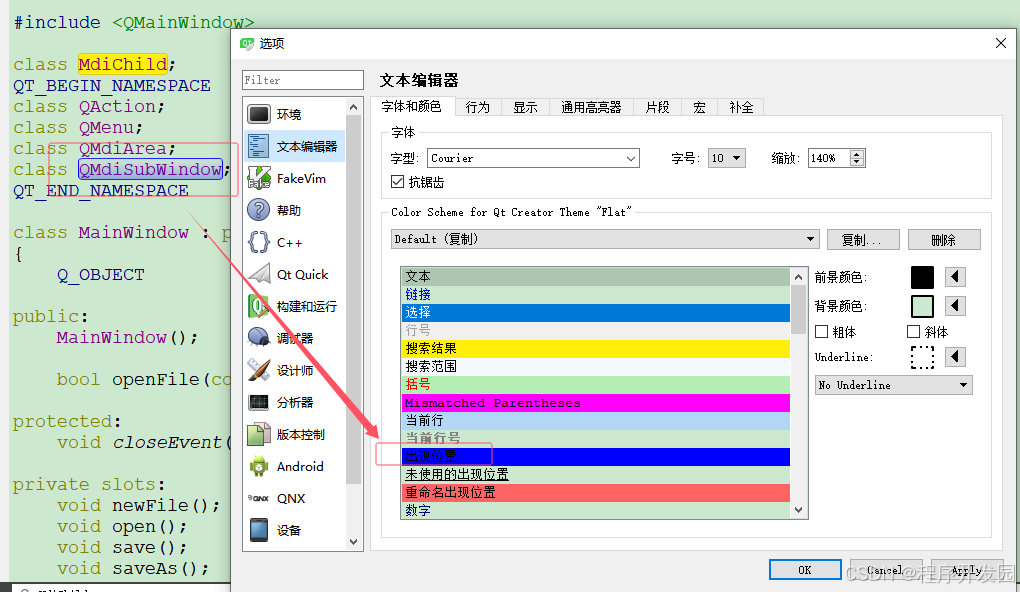Open the No Underline style dropdown

pyautogui.click(x=893, y=385)
